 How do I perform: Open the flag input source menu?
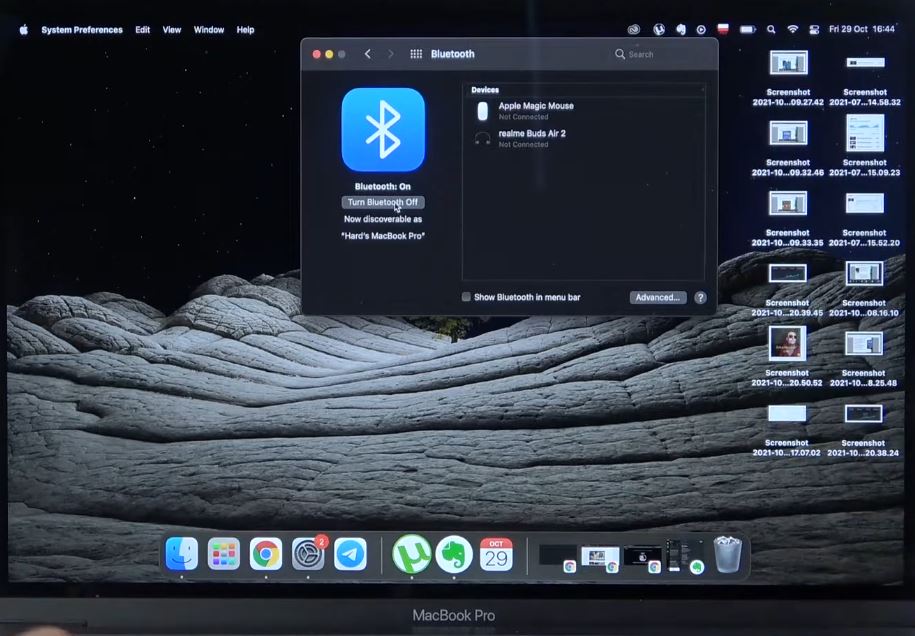point(722,29)
